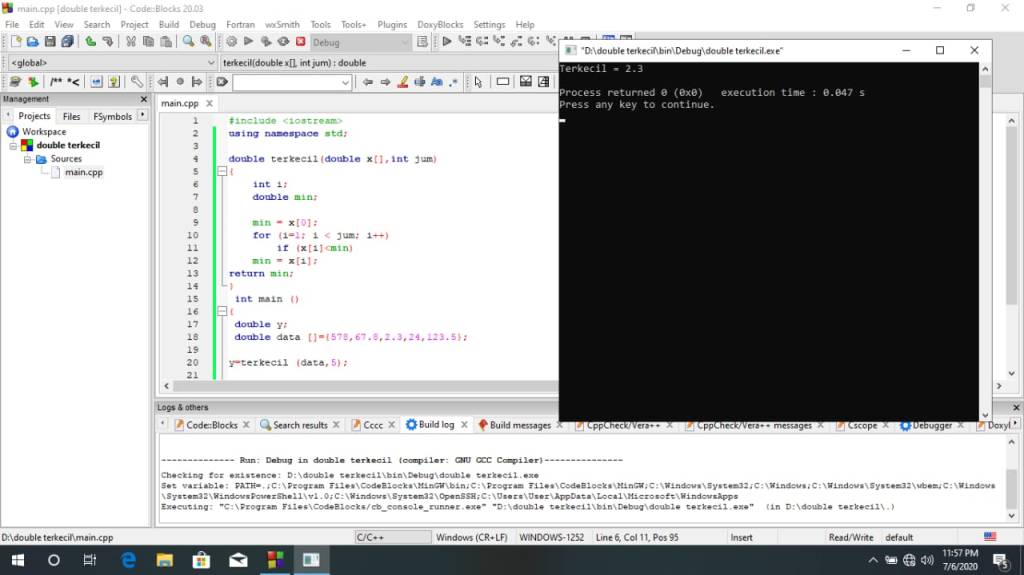Save the file using the floppy disk icon

[50, 41]
